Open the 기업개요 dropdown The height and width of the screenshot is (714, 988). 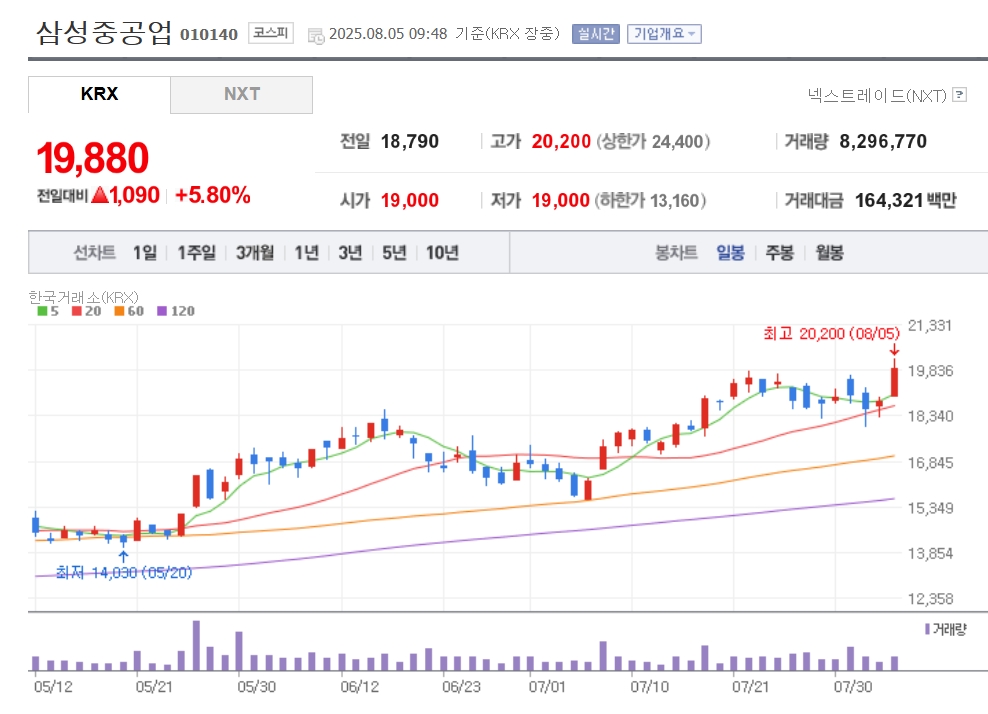[664, 33]
